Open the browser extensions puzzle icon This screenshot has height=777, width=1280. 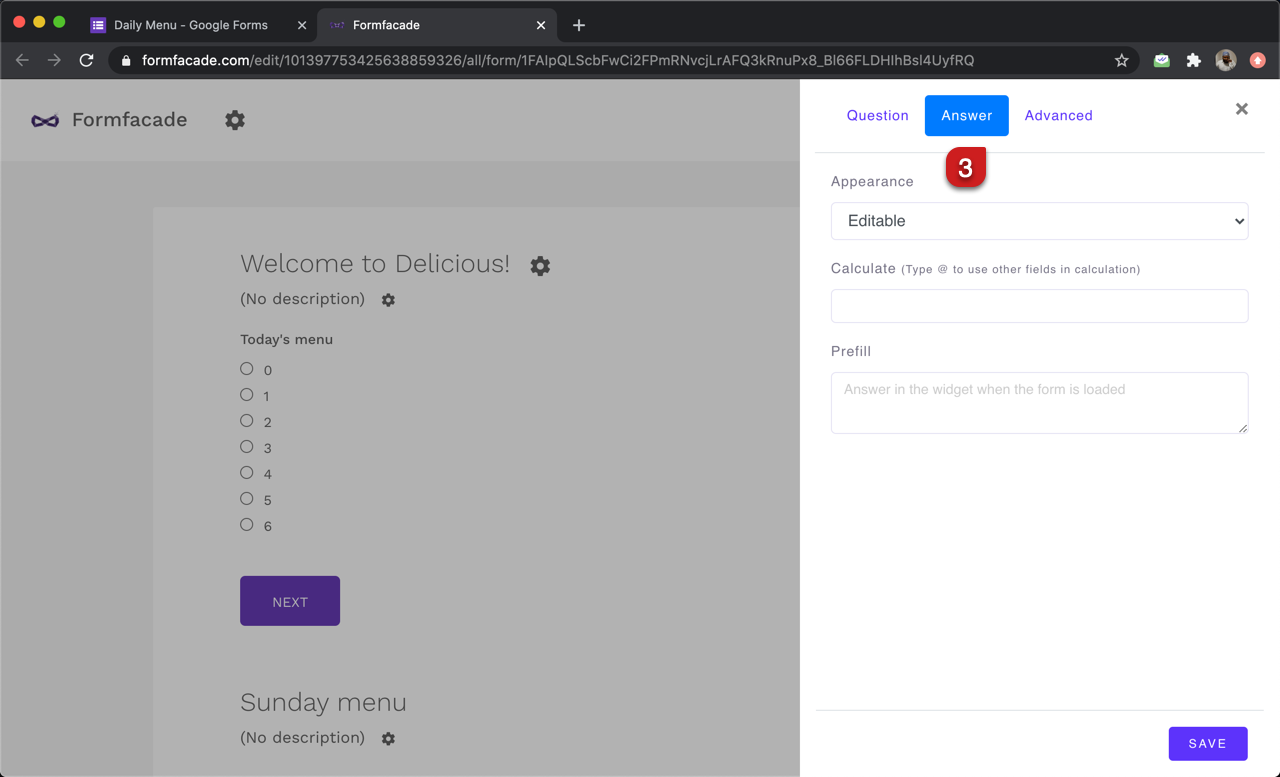point(1193,61)
